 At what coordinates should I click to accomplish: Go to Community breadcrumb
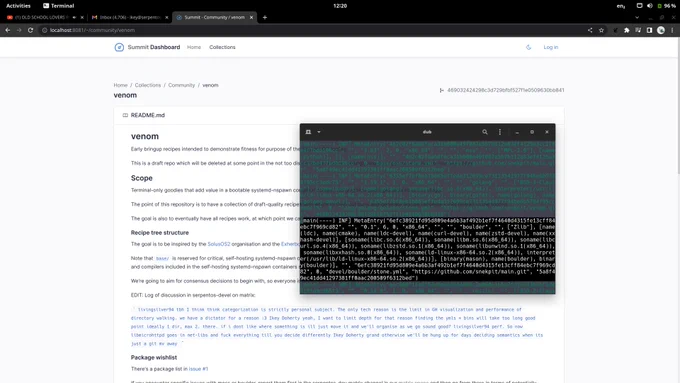tap(181, 85)
